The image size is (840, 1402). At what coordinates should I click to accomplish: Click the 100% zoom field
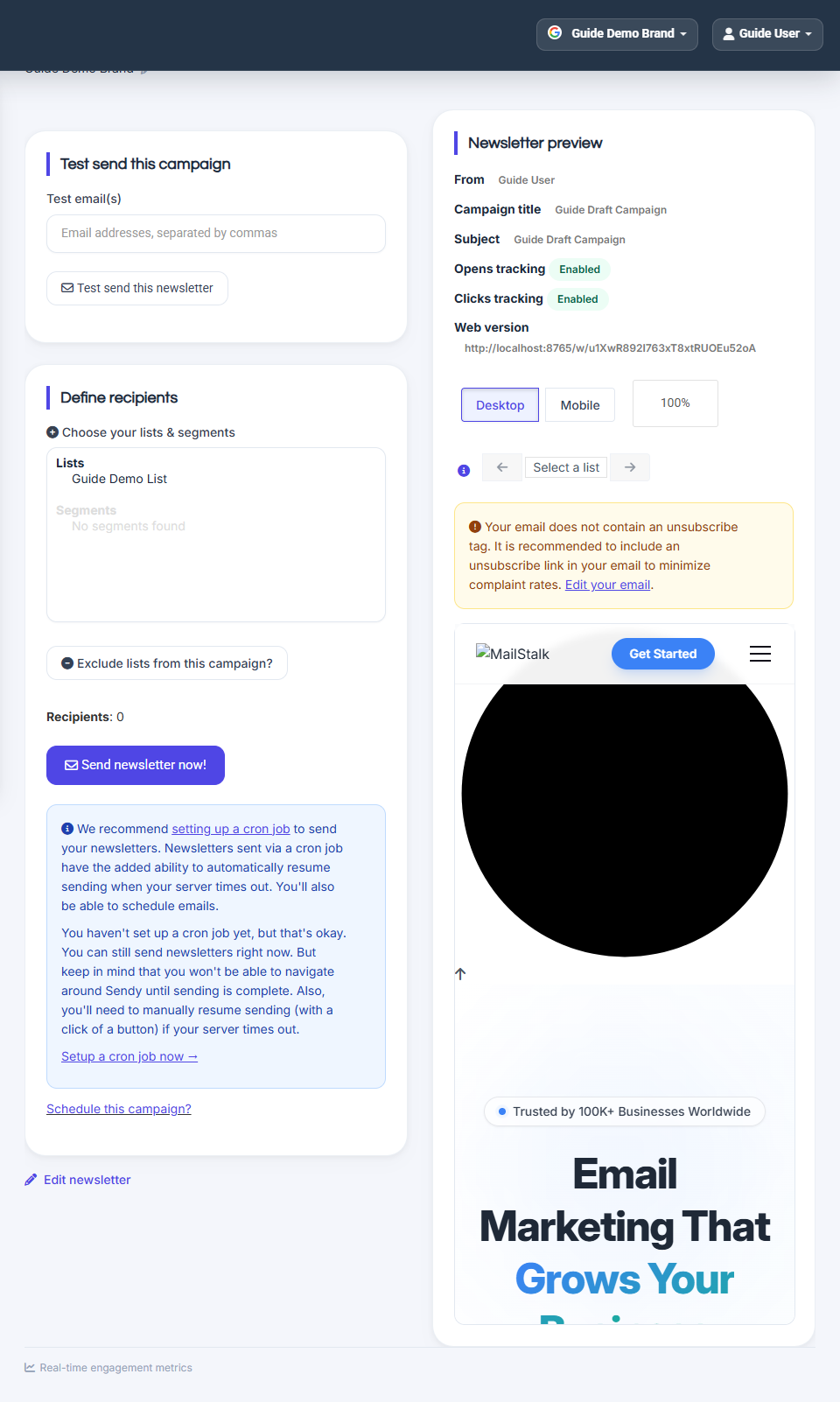coord(675,403)
